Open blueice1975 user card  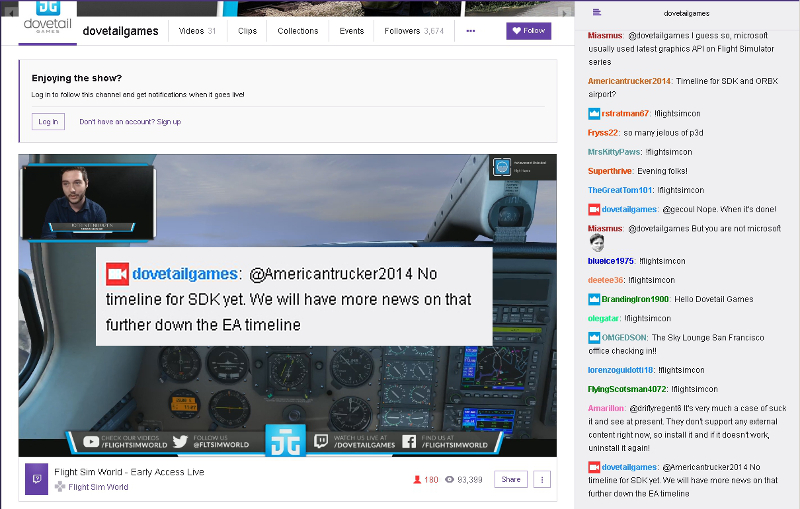coord(611,261)
